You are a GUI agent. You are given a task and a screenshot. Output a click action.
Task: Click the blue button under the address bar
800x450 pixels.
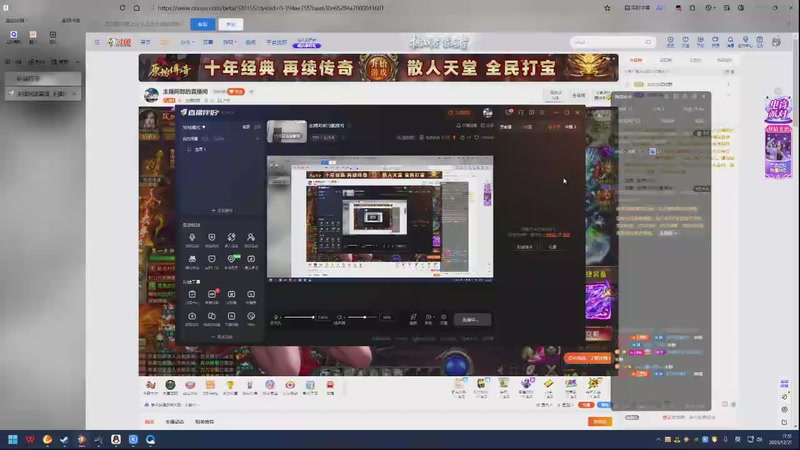click(203, 24)
